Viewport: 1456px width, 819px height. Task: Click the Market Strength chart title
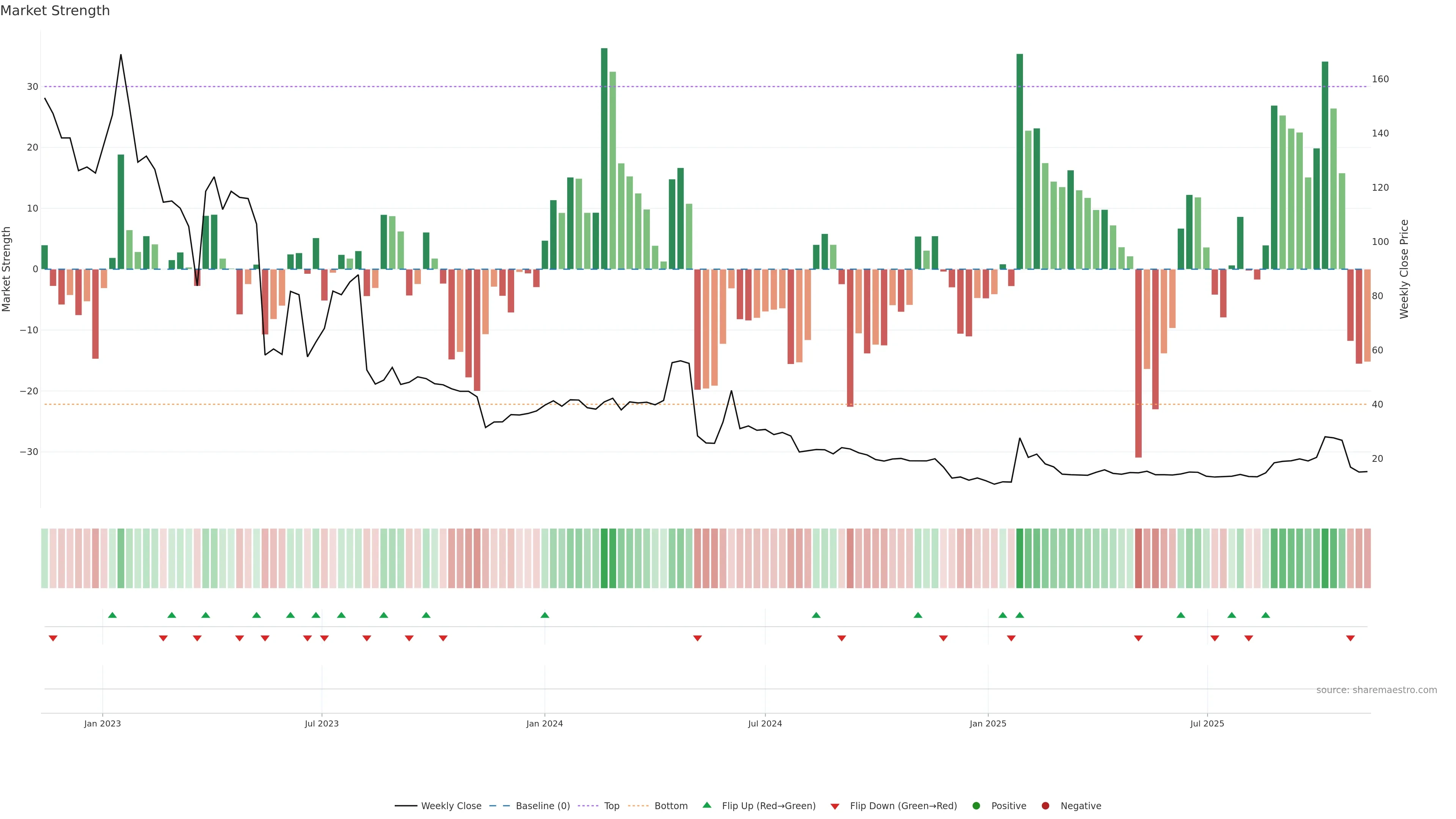(55, 11)
